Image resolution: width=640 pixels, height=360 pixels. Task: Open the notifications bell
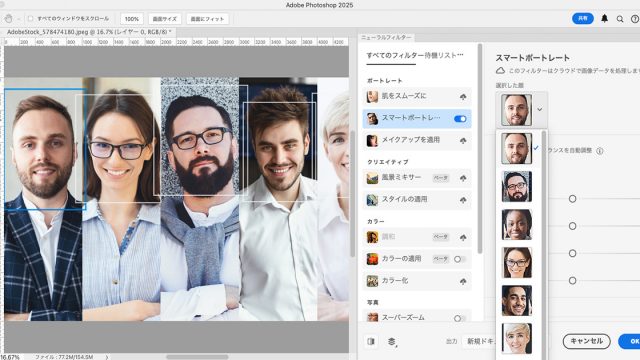(604, 19)
